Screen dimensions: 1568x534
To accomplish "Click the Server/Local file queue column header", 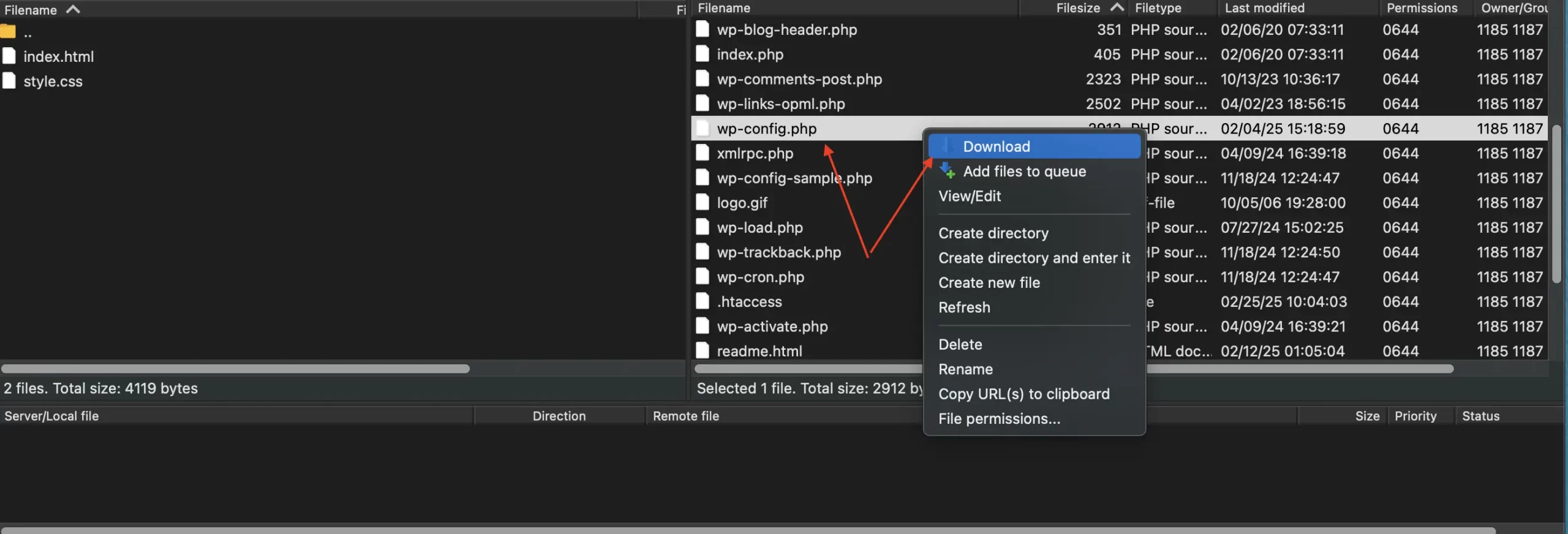I will 237,416.
